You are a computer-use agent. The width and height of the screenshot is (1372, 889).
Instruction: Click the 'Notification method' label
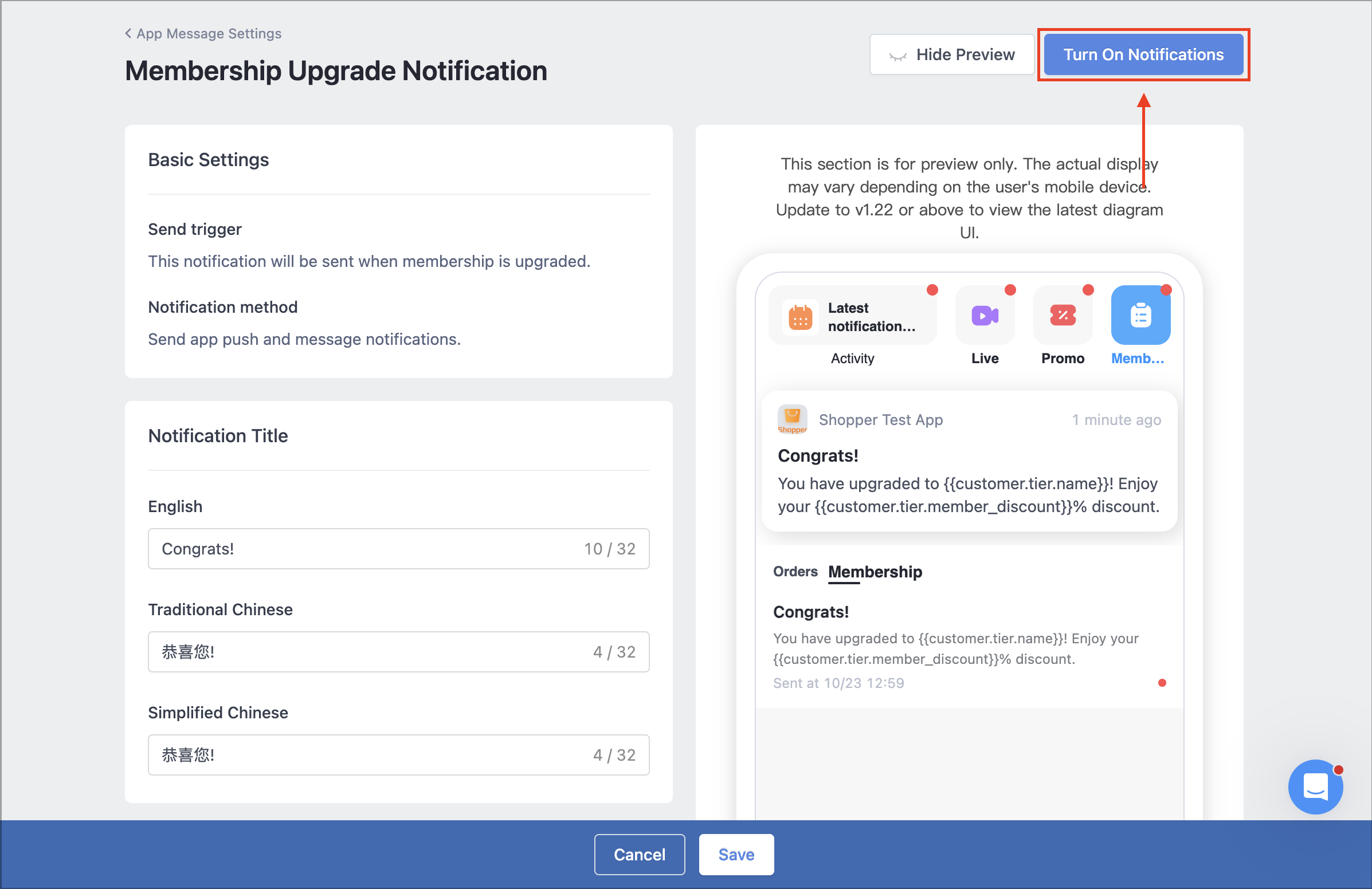222,306
